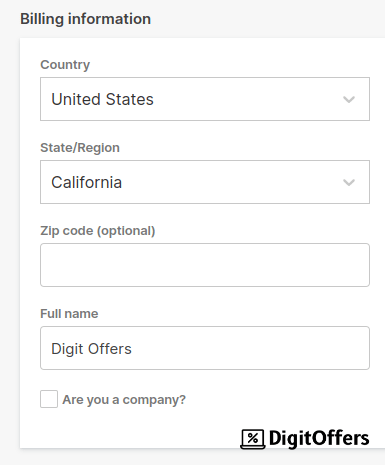The width and height of the screenshot is (385, 465).
Task: Click the "California" selected value
Action: pyautogui.click(x=87, y=182)
